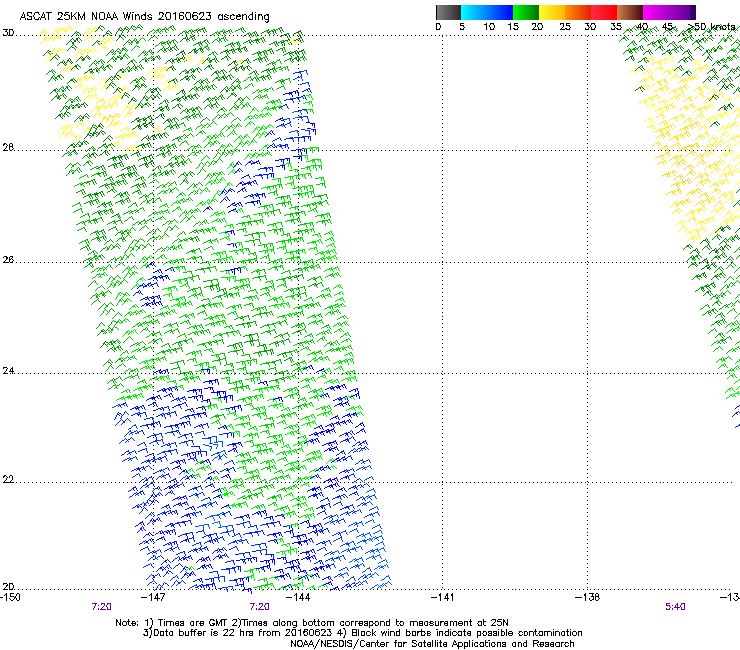Viewport: 740px width, 650px height.
Task: Click the brown 35–40 knots color bar segment
Action: click(x=630, y=12)
